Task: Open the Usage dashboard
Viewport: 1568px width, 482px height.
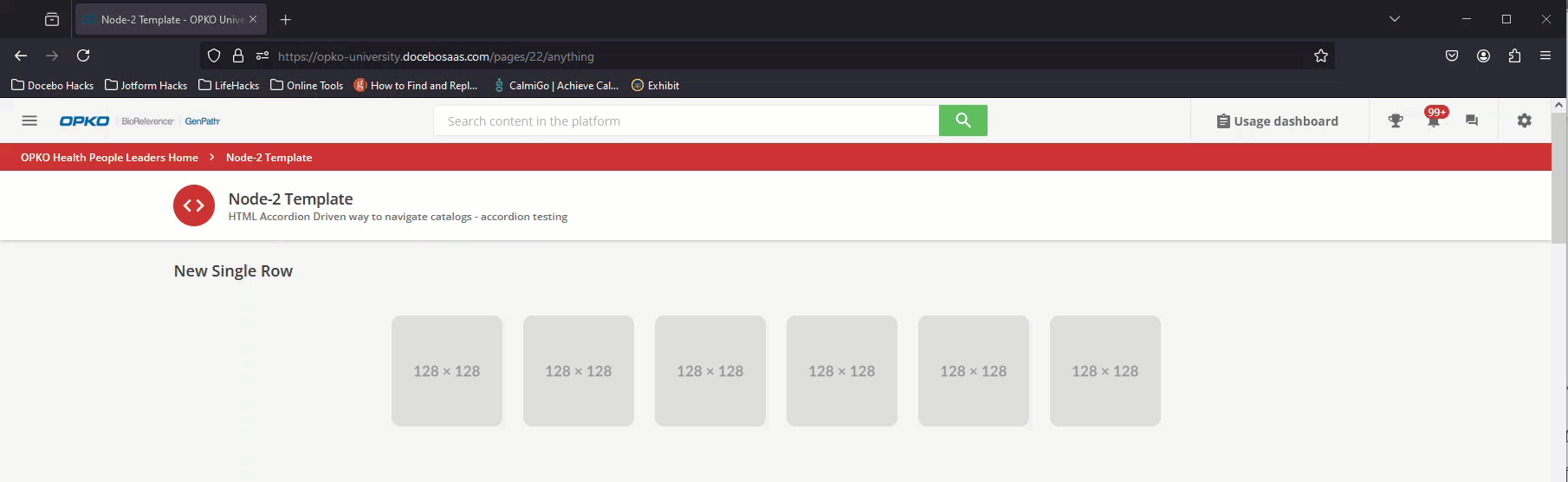Action: point(1278,121)
